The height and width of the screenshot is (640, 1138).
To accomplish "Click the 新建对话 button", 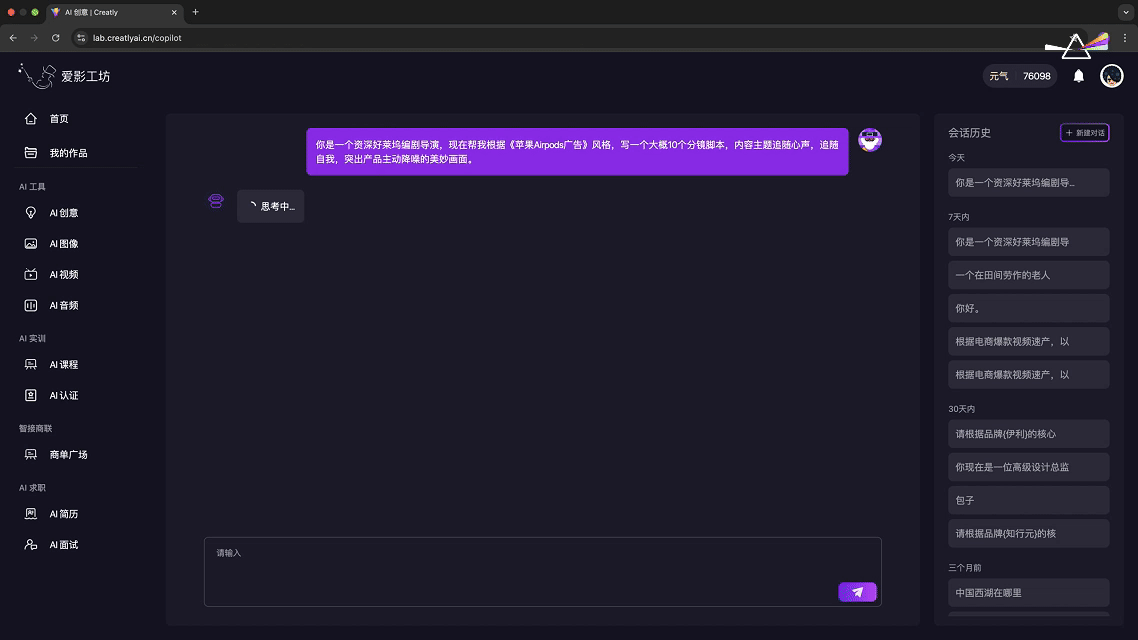I will [x=1084, y=133].
